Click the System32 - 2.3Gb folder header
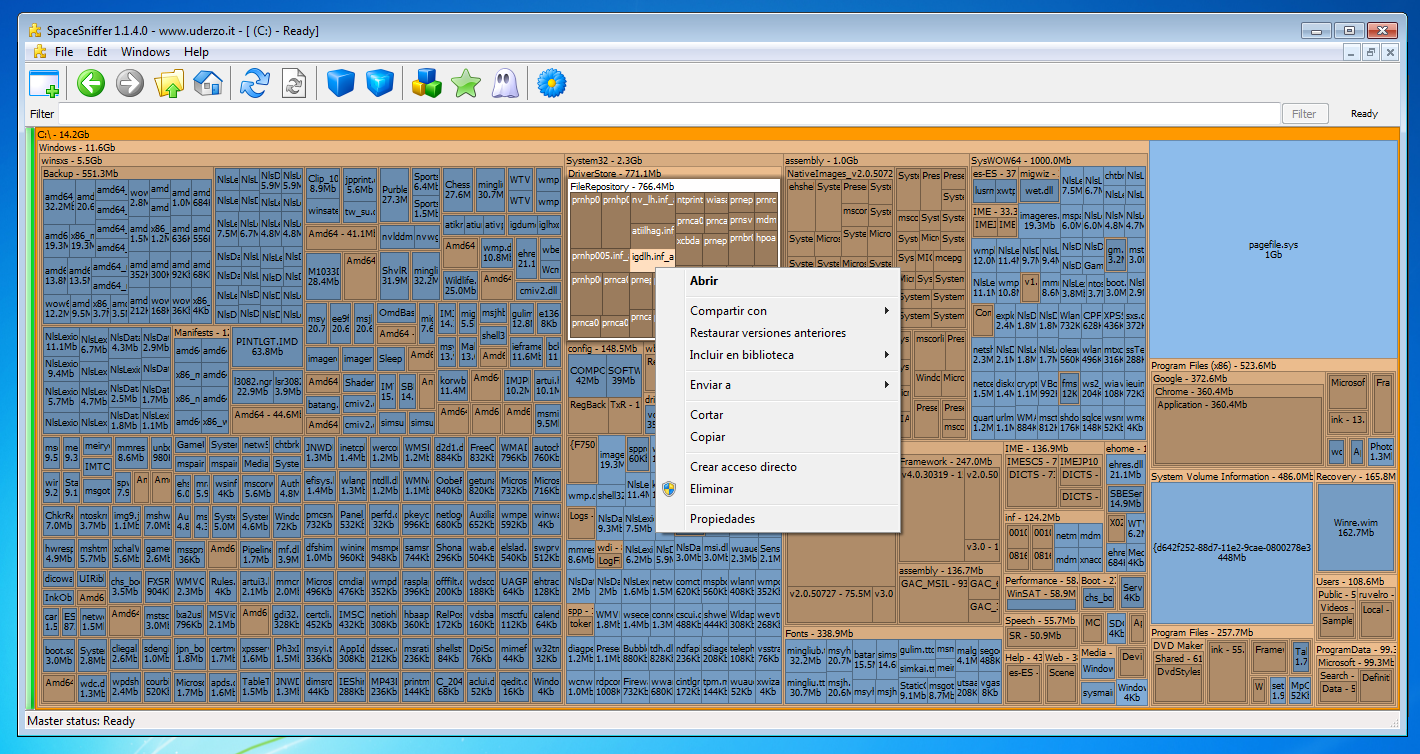1420x754 pixels. click(604, 160)
